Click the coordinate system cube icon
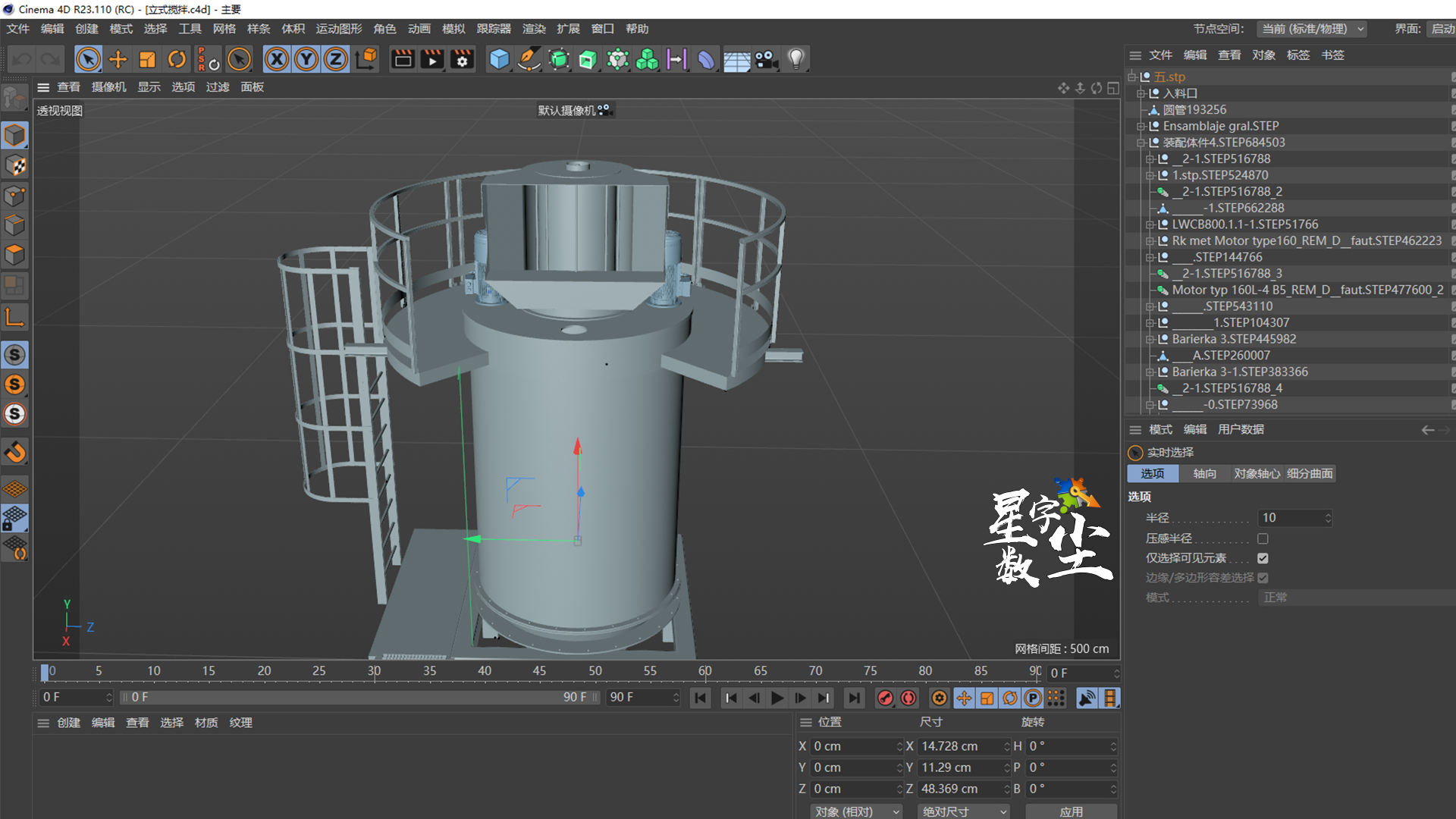Viewport: 1456px width, 819px height. [x=366, y=59]
